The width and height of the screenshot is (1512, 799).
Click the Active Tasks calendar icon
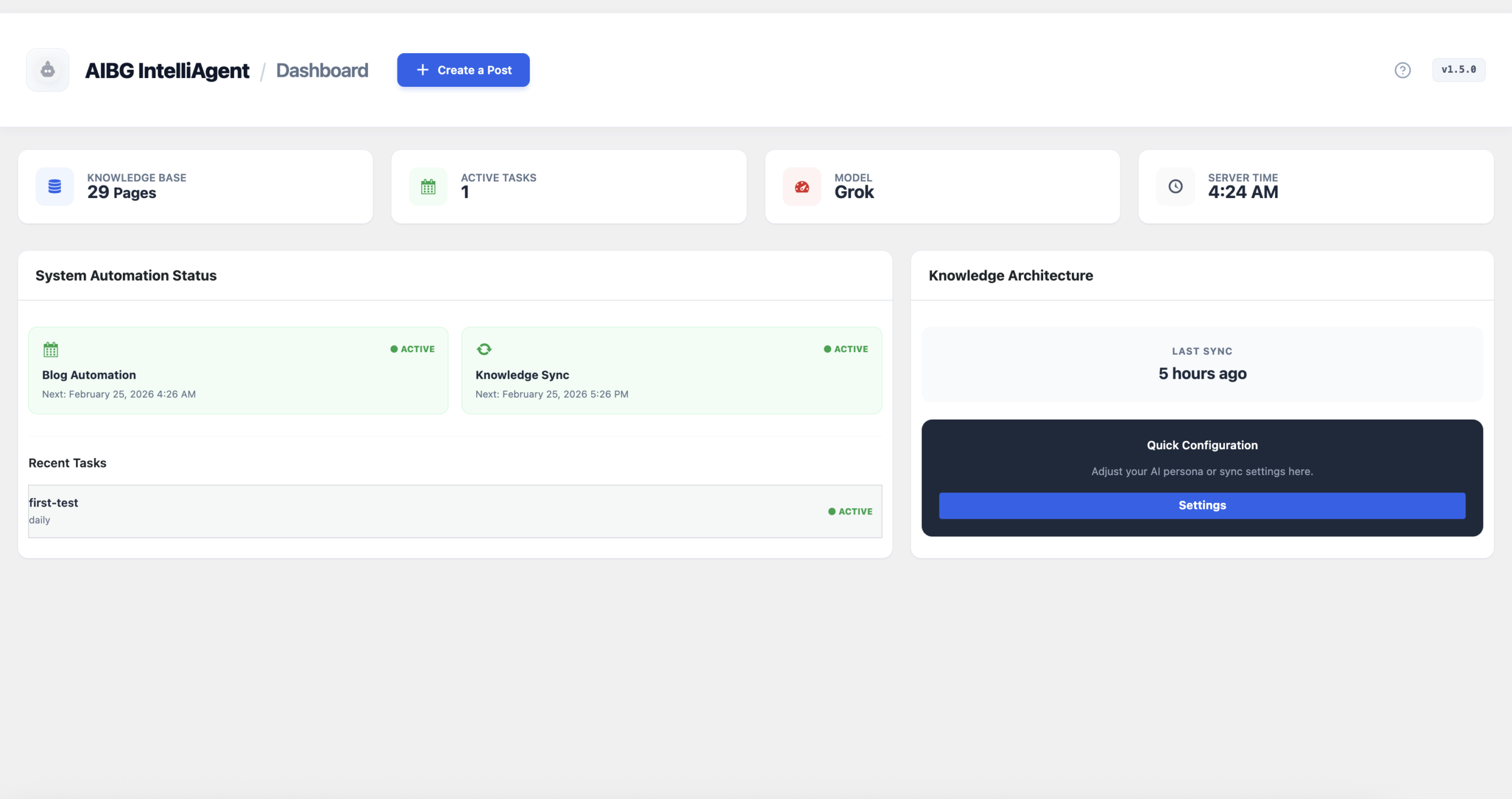[x=427, y=186]
